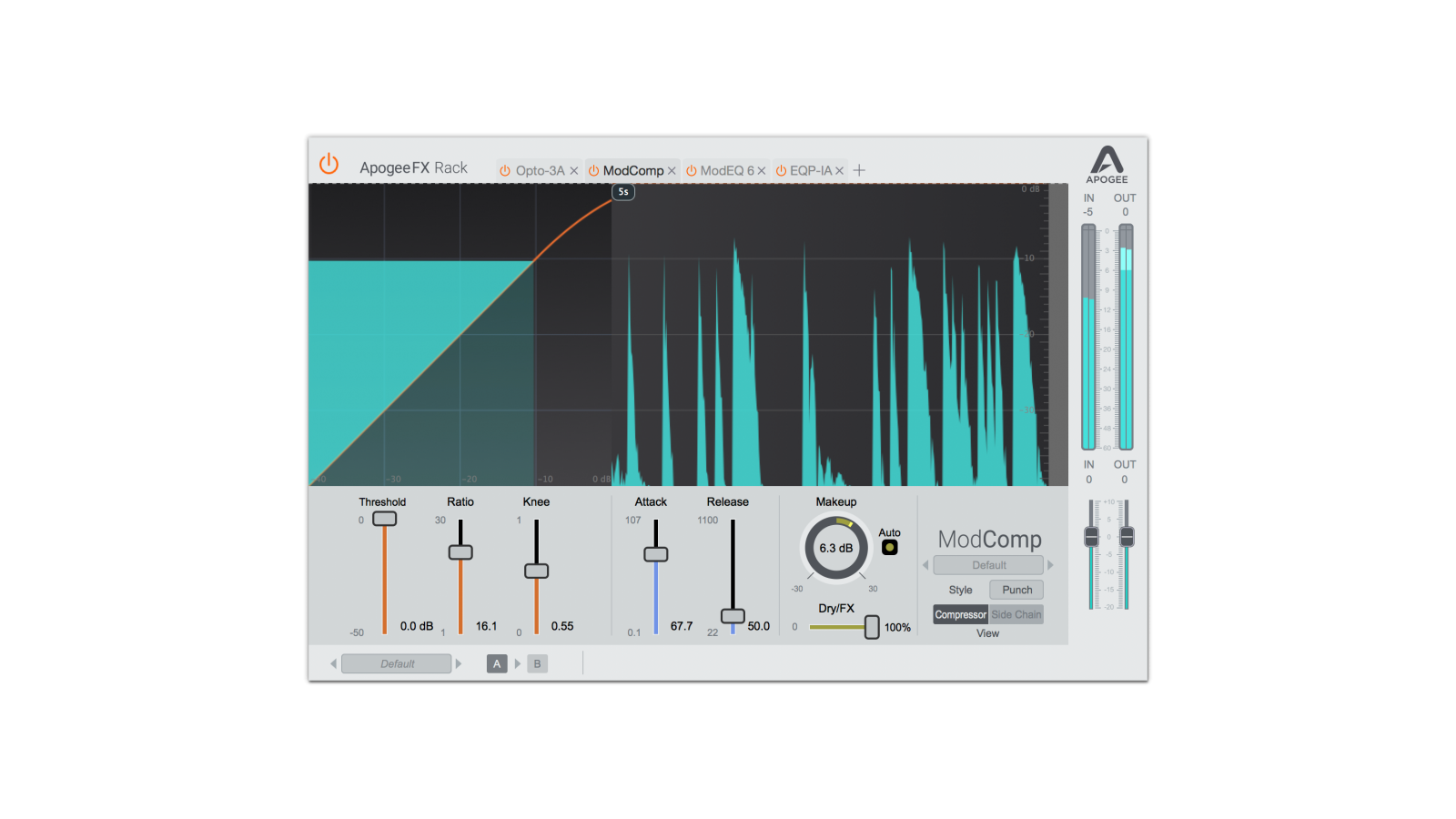Click the Ratio slider handle
1456x819 pixels.
(460, 552)
